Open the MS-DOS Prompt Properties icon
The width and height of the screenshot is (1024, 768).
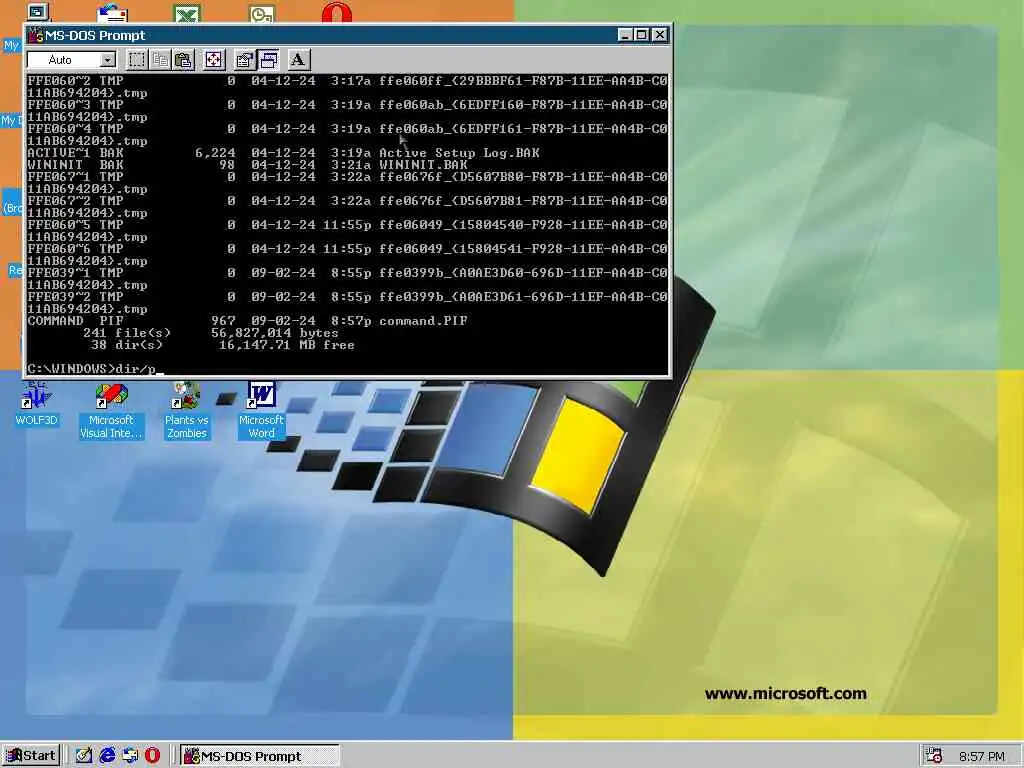[x=244, y=60]
